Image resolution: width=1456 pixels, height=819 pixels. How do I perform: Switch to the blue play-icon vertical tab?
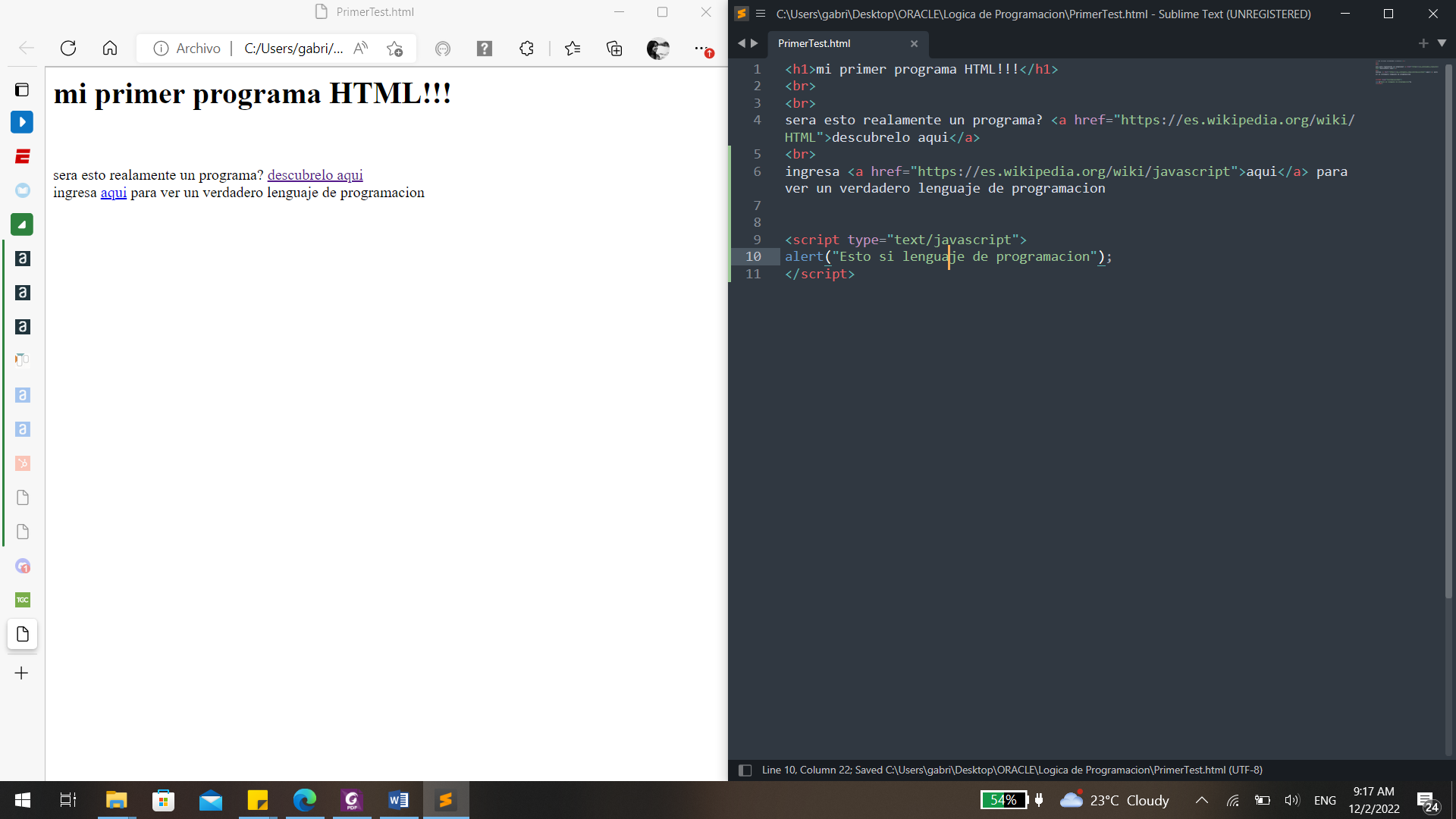tap(22, 122)
